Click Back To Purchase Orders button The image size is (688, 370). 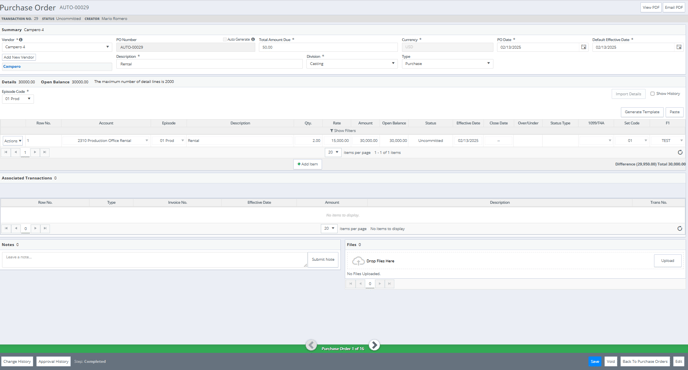(x=645, y=361)
